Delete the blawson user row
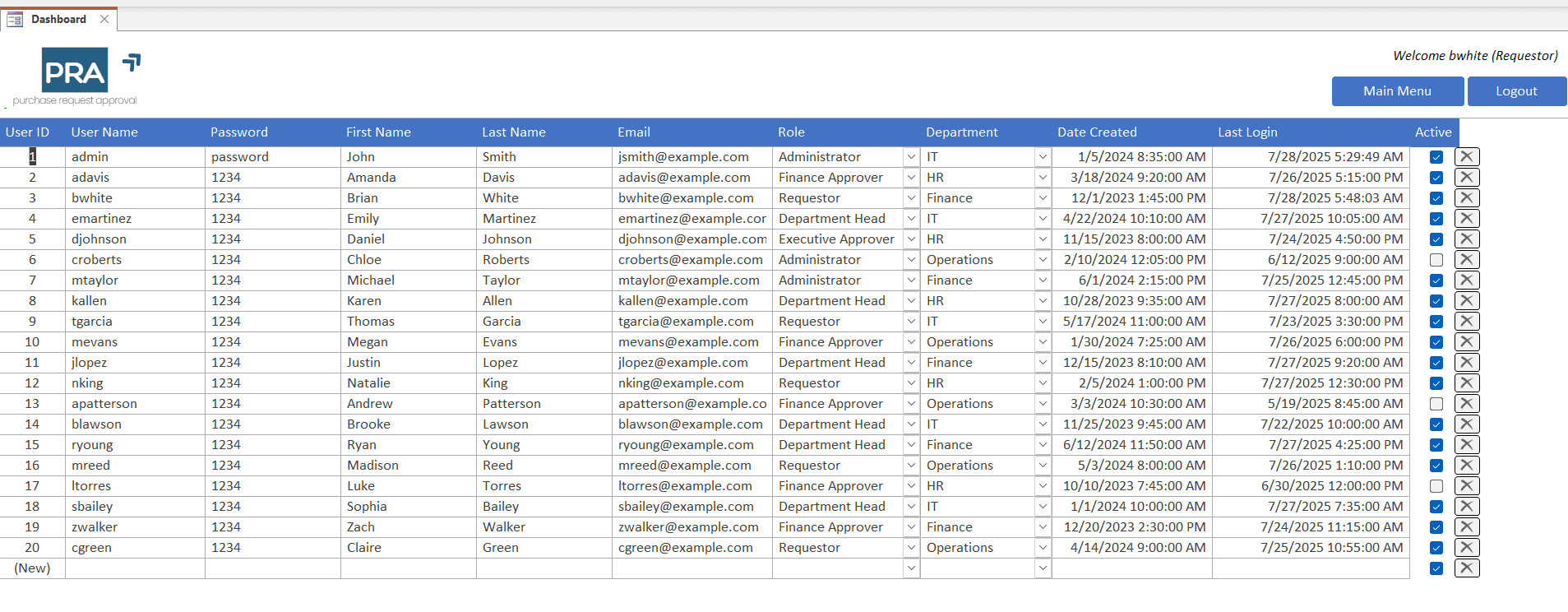Image resolution: width=1568 pixels, height=612 pixels. pos(1467,424)
